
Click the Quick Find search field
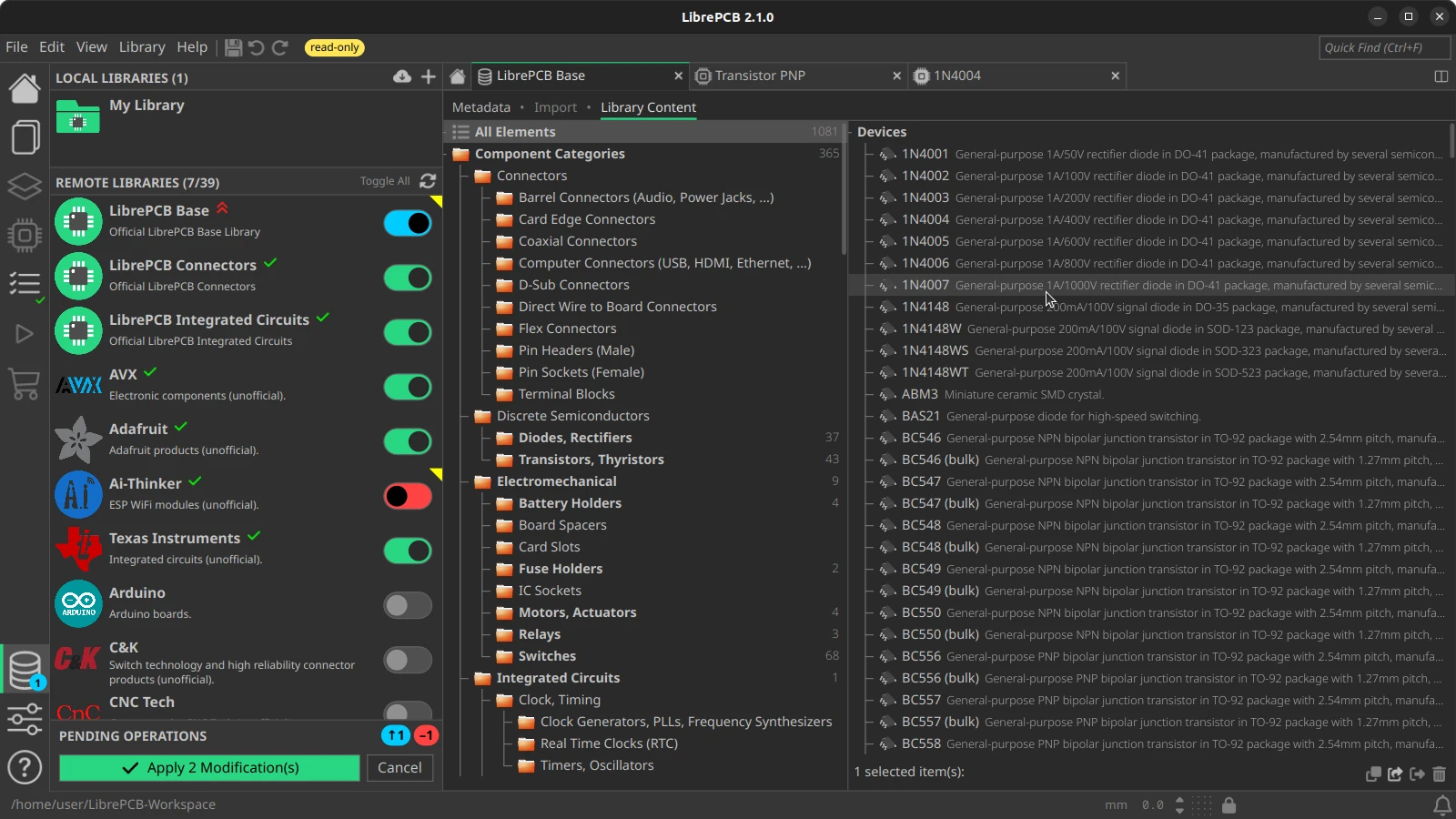1384,47
